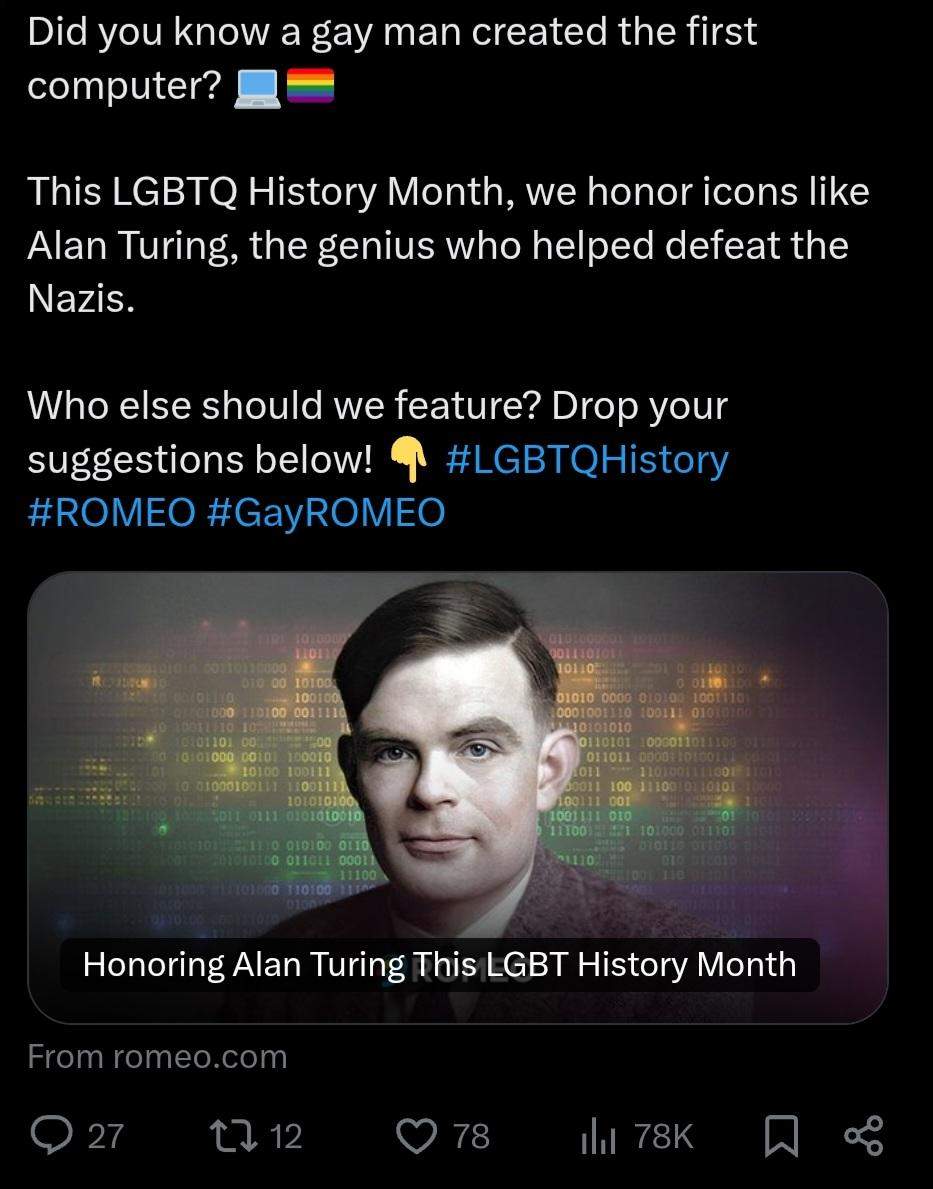Bookmark this post
933x1189 pixels.
click(782, 1135)
